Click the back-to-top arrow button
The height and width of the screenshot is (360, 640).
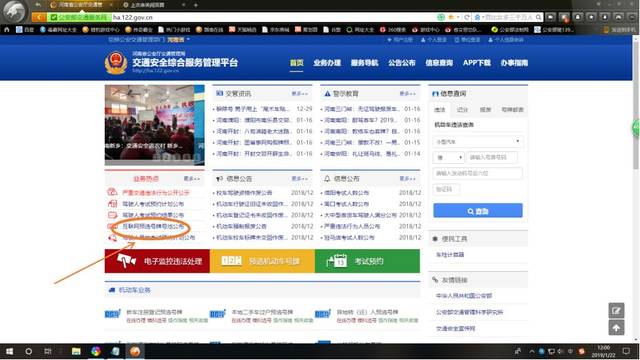coord(616,327)
